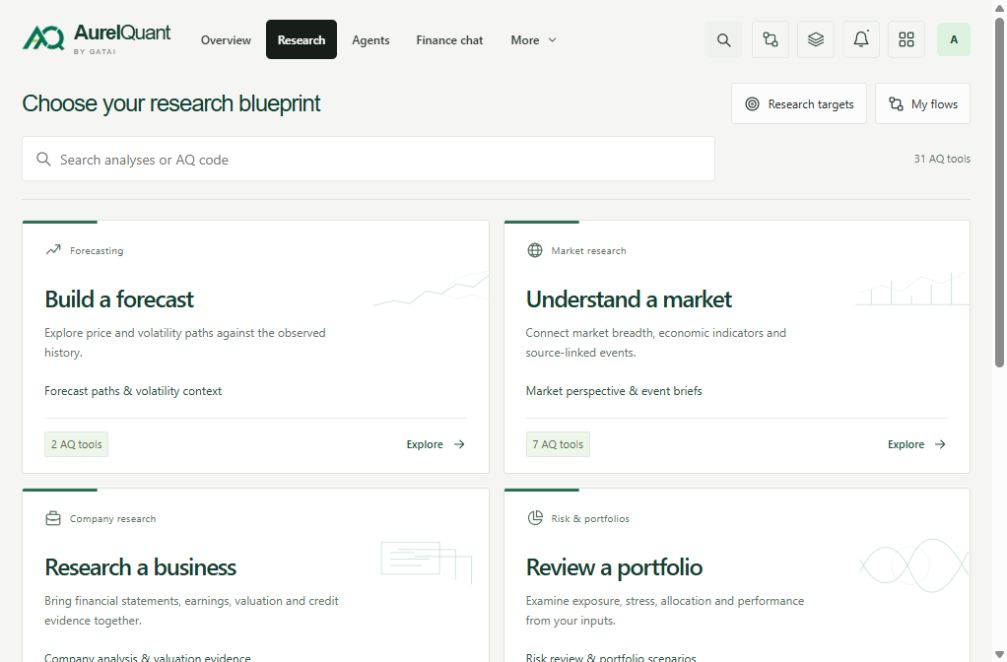Click the AurelQuant logo

[x=96, y=39]
